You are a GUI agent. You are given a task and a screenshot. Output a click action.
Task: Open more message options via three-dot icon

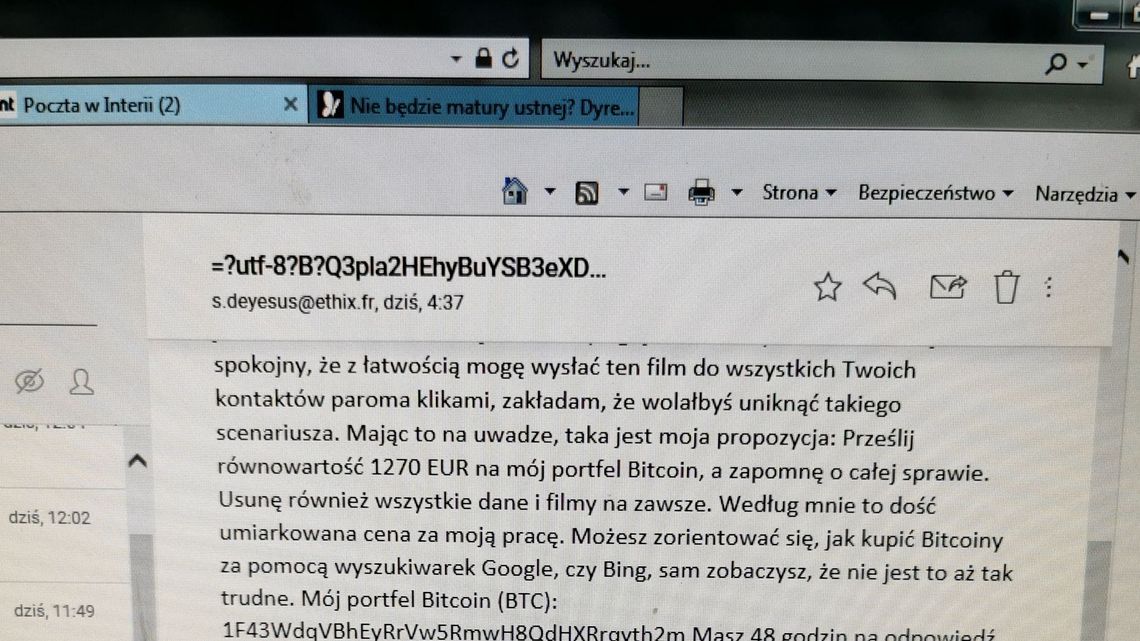1047,288
